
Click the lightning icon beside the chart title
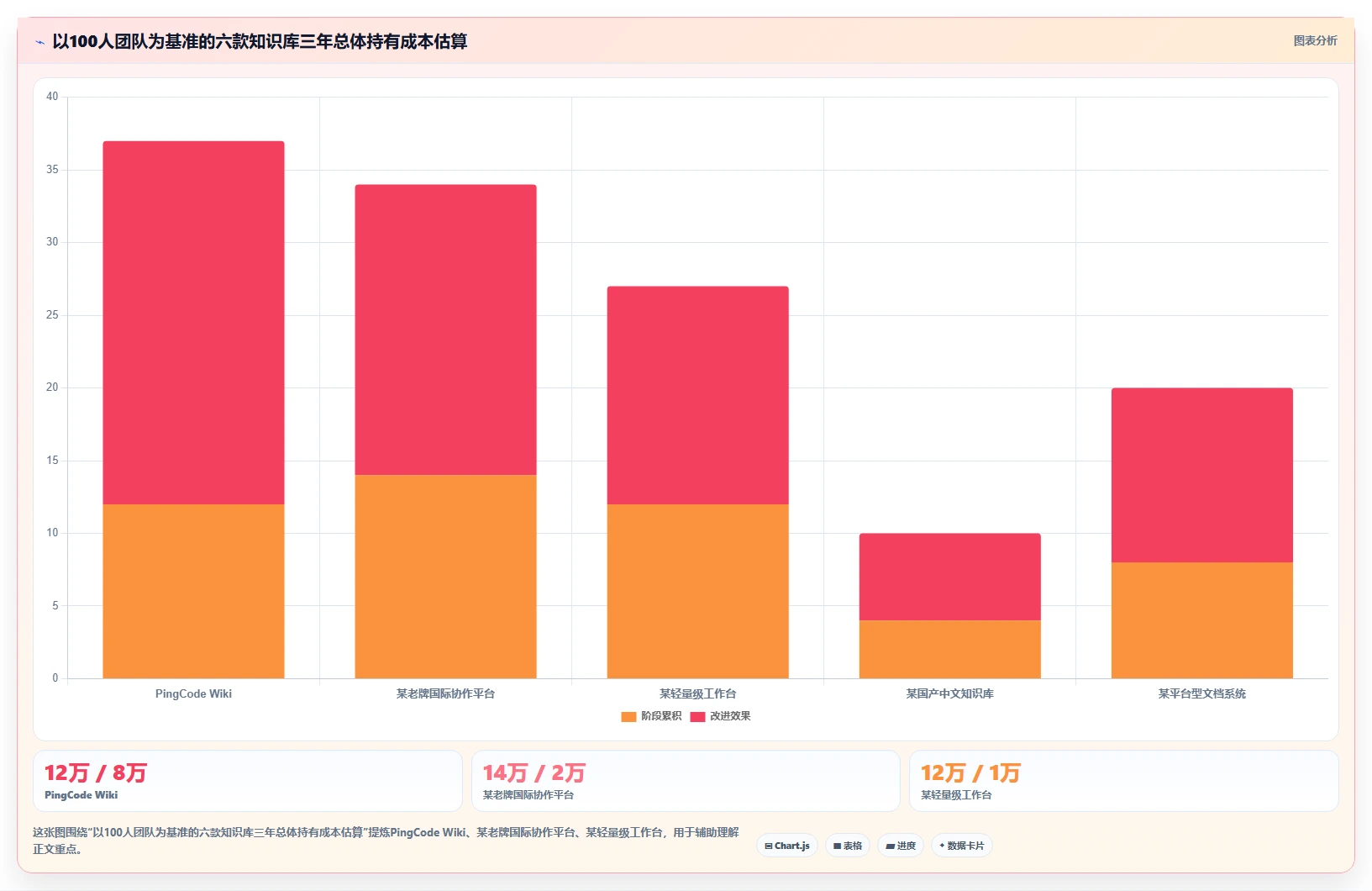[39, 42]
